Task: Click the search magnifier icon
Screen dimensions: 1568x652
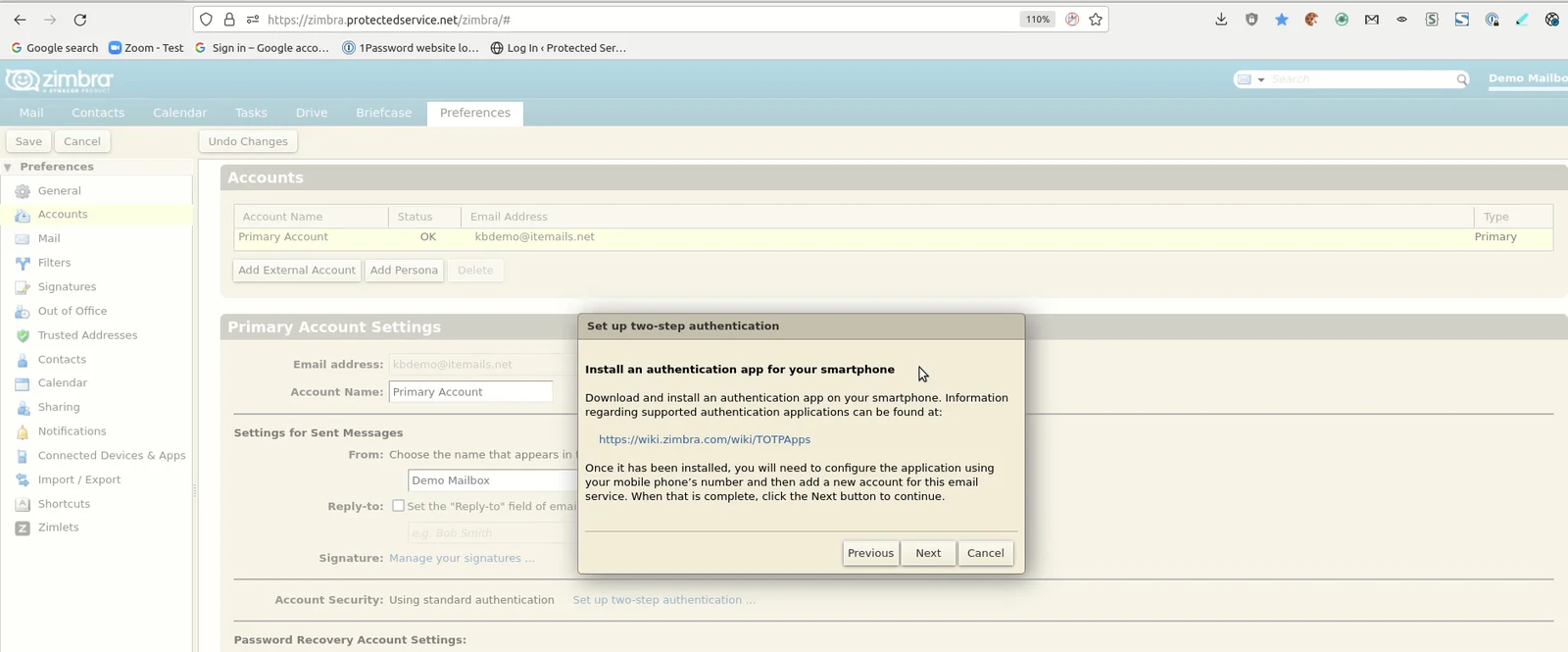Action: point(1461,79)
